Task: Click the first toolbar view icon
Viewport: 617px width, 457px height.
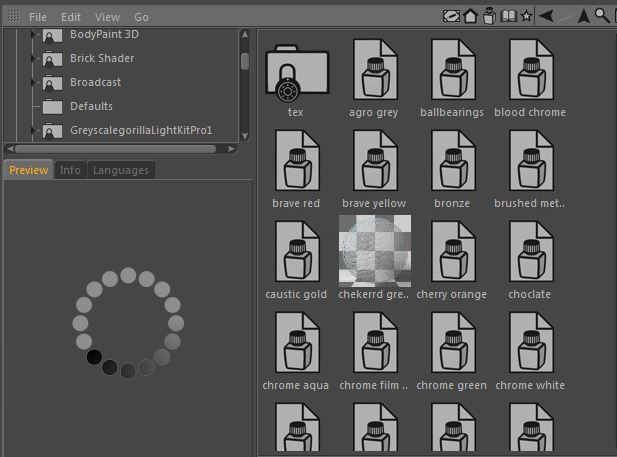Action: (451, 16)
